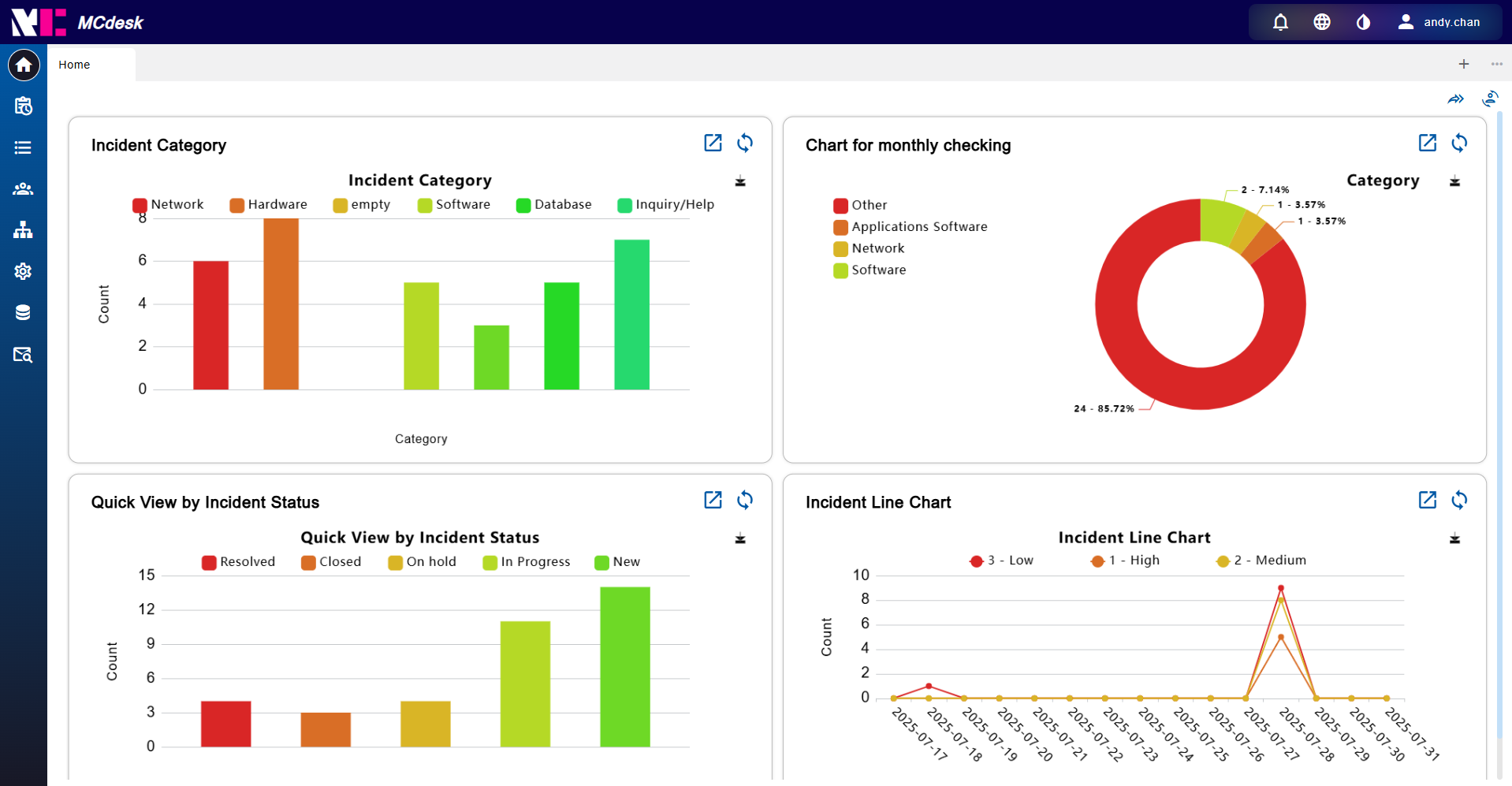The image size is (1512, 786).
Task: Toggle 3 - Low line series
Action: [x=1001, y=561]
